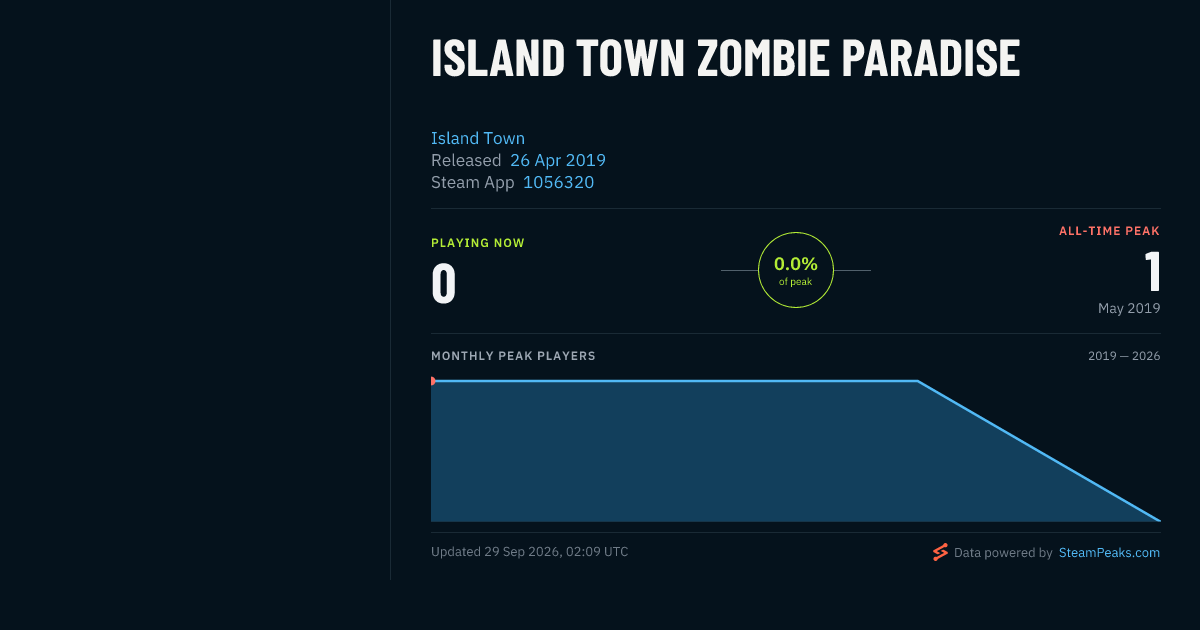The width and height of the screenshot is (1200, 630).
Task: Click the May 2019 peak date
Action: point(1129,308)
